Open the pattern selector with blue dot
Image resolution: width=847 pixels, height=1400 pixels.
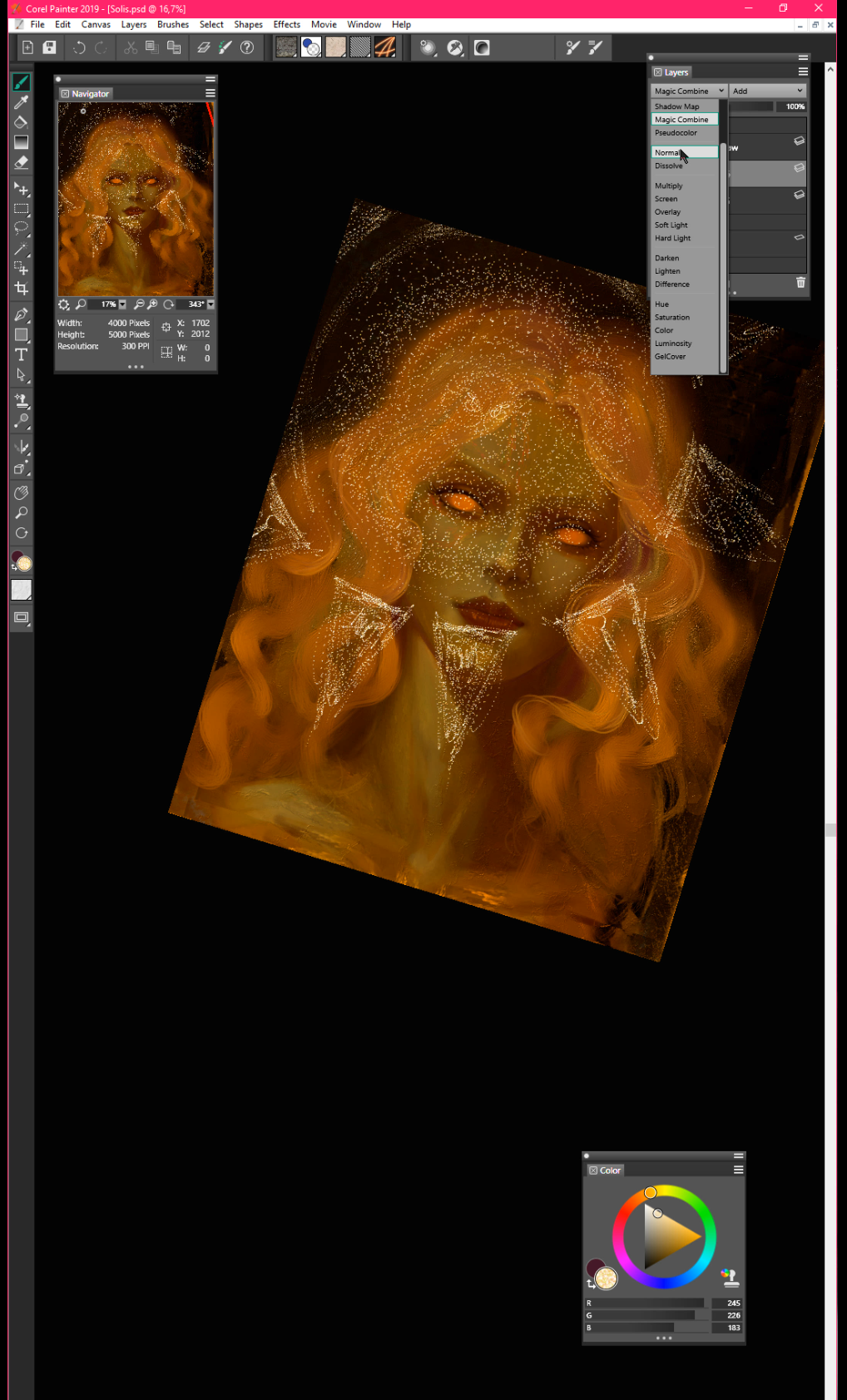311,47
